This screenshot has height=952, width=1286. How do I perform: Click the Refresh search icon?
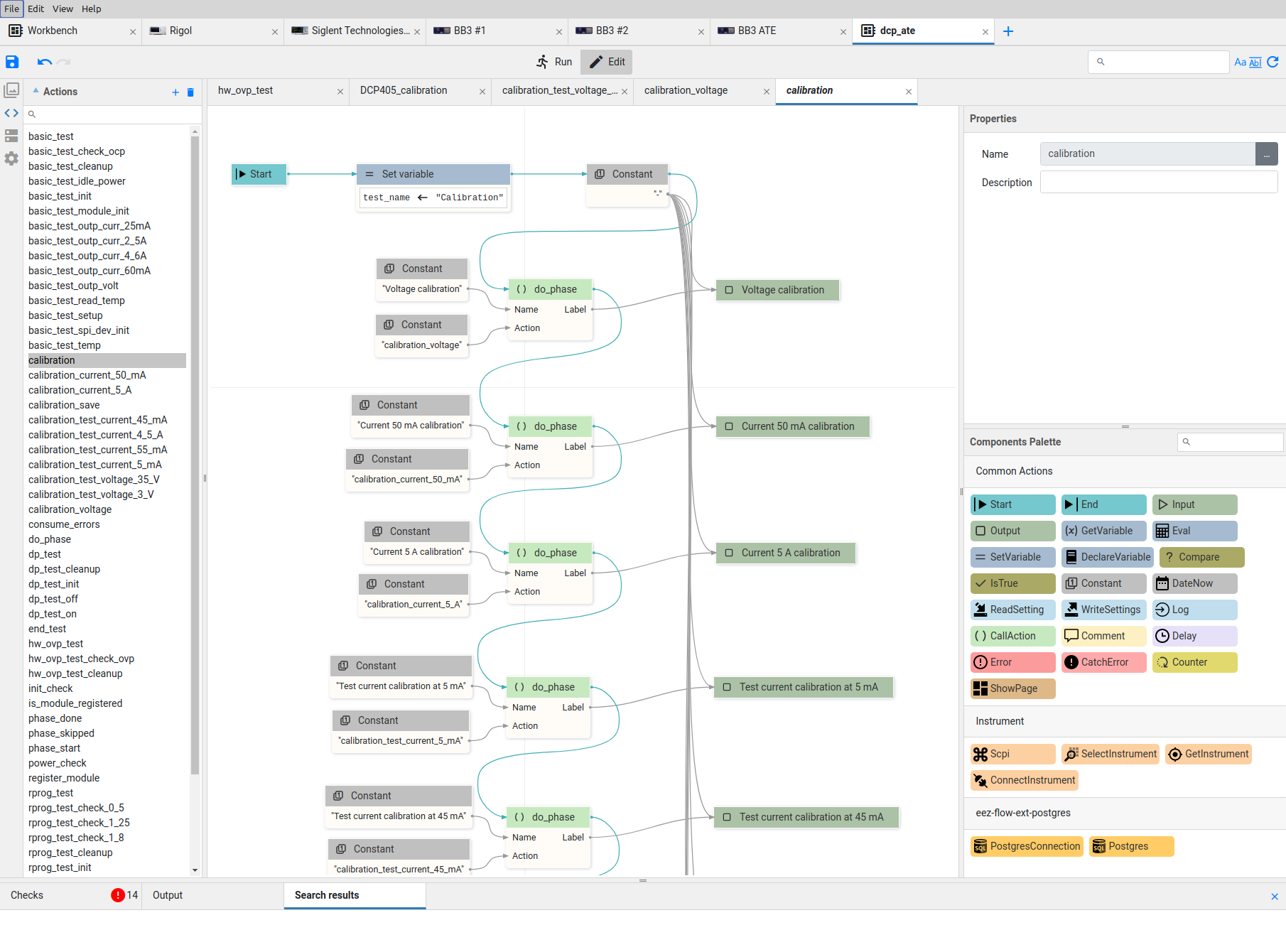1273,62
